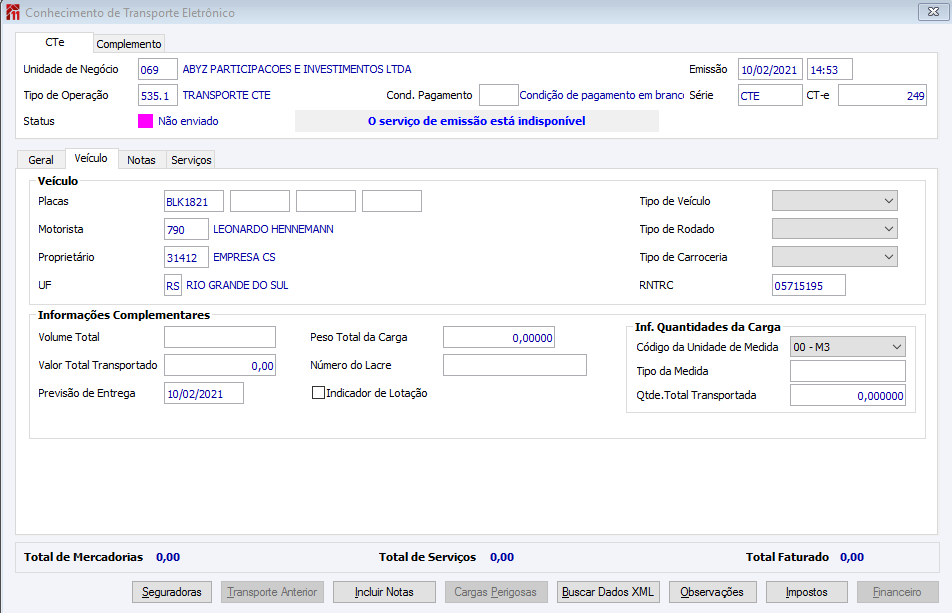The width and height of the screenshot is (952, 613).
Task: Click the 'O serviço de emissão está indisponível' message
Action: coord(477,121)
